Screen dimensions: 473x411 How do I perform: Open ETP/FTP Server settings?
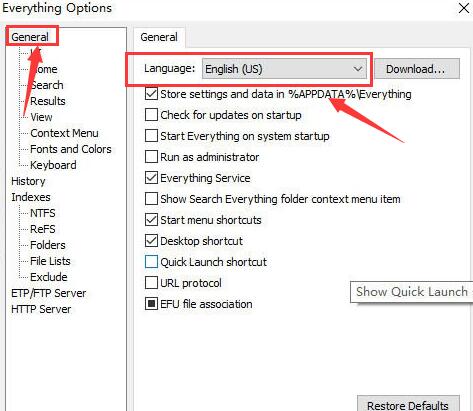[x=49, y=293]
